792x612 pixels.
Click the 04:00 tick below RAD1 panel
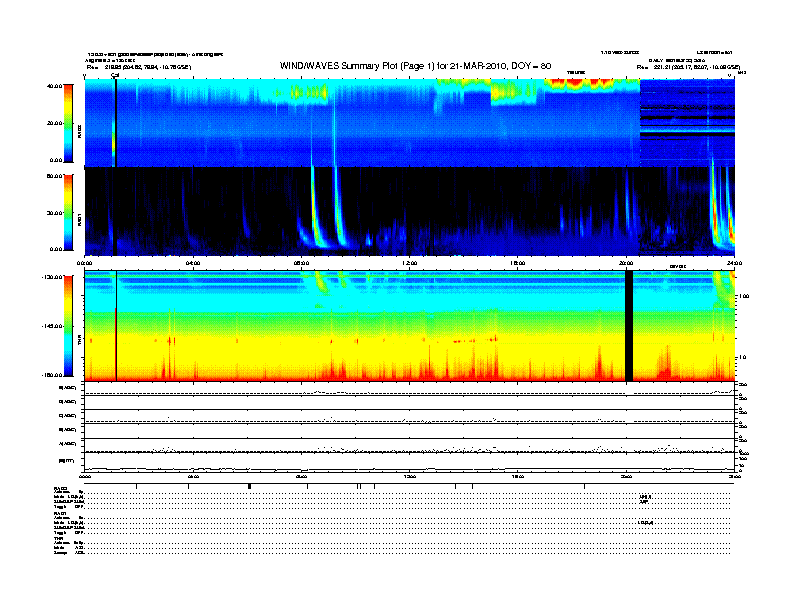(193, 263)
